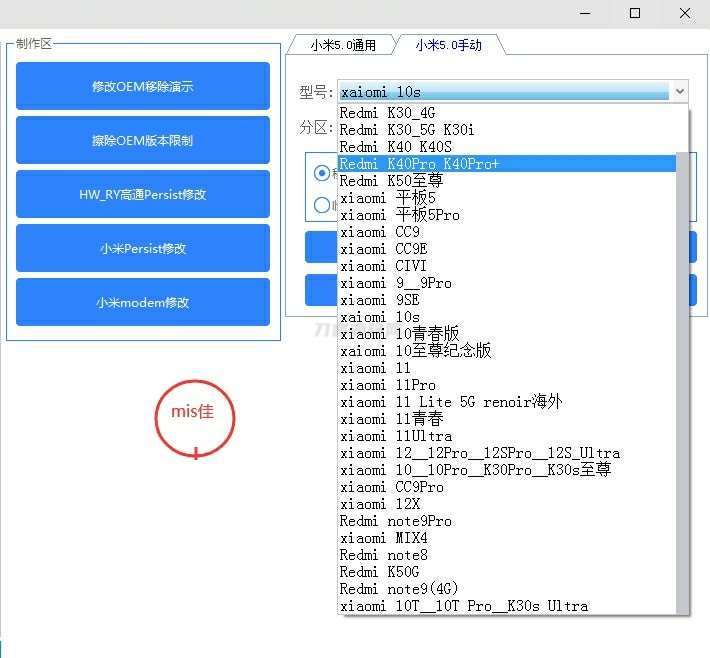The width and height of the screenshot is (710, 658).
Task: Close the application window
Action: pyautogui.click(x=685, y=13)
